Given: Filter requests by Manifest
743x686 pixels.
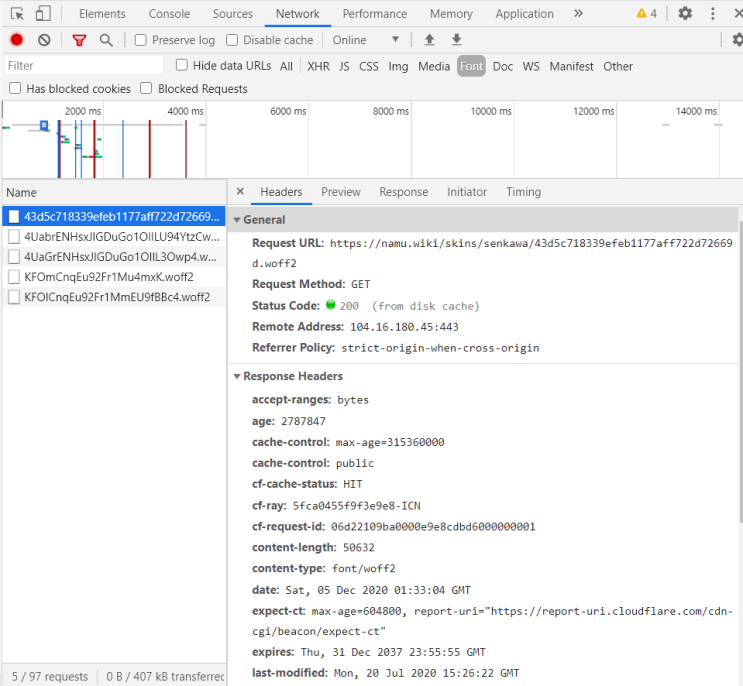Looking at the screenshot, I should click(x=571, y=66).
